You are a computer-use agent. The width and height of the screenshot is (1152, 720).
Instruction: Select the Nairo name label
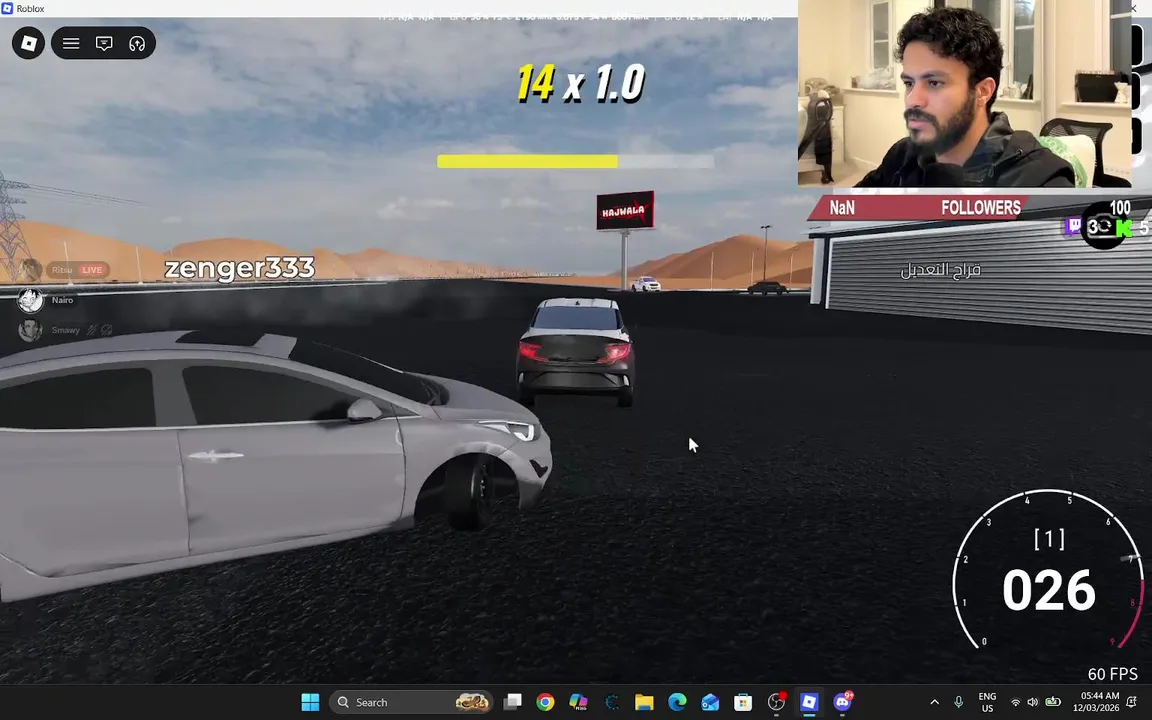[x=62, y=300]
